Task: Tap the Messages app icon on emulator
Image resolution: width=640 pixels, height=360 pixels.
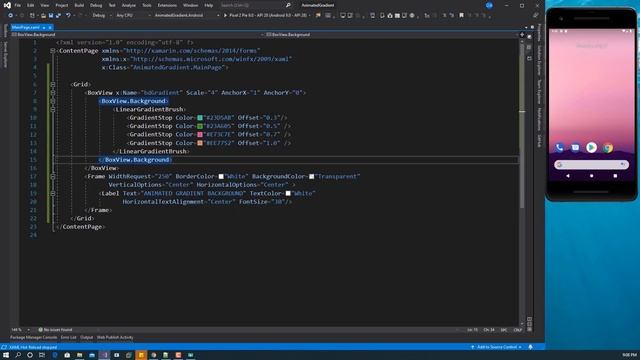Action: click(x=575, y=148)
